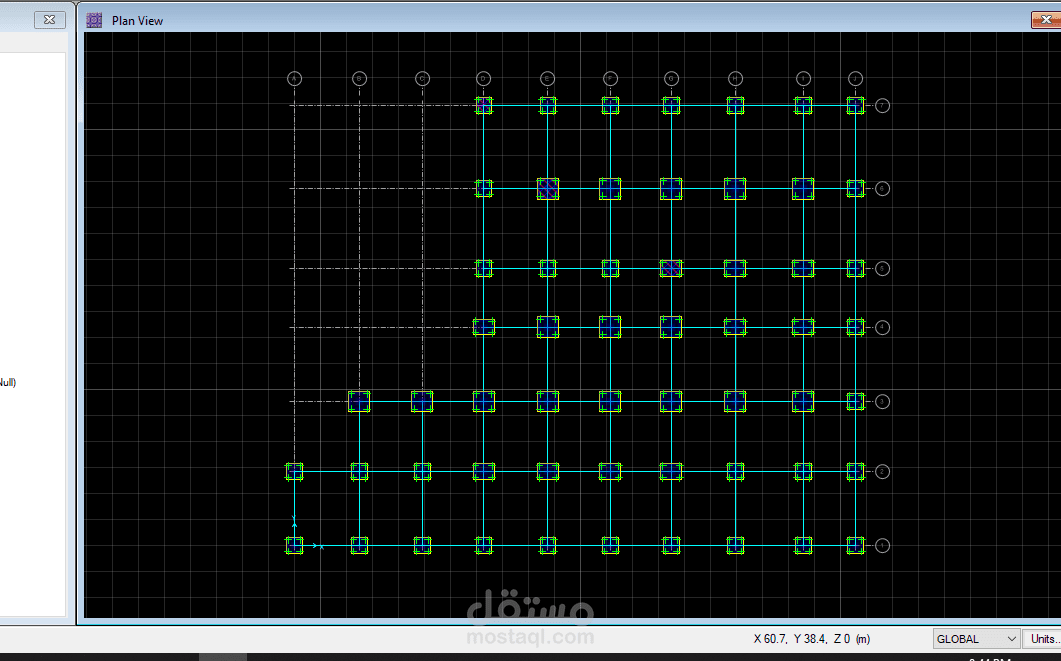
Task: Select grid bubble 2 on the right
Action: 882,472
